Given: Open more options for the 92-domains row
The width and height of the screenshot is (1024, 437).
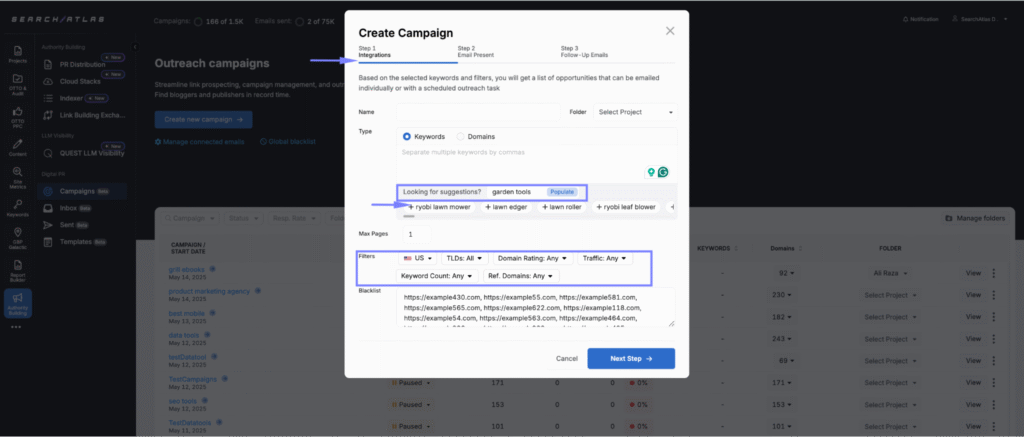Looking at the screenshot, I should coord(994,273).
